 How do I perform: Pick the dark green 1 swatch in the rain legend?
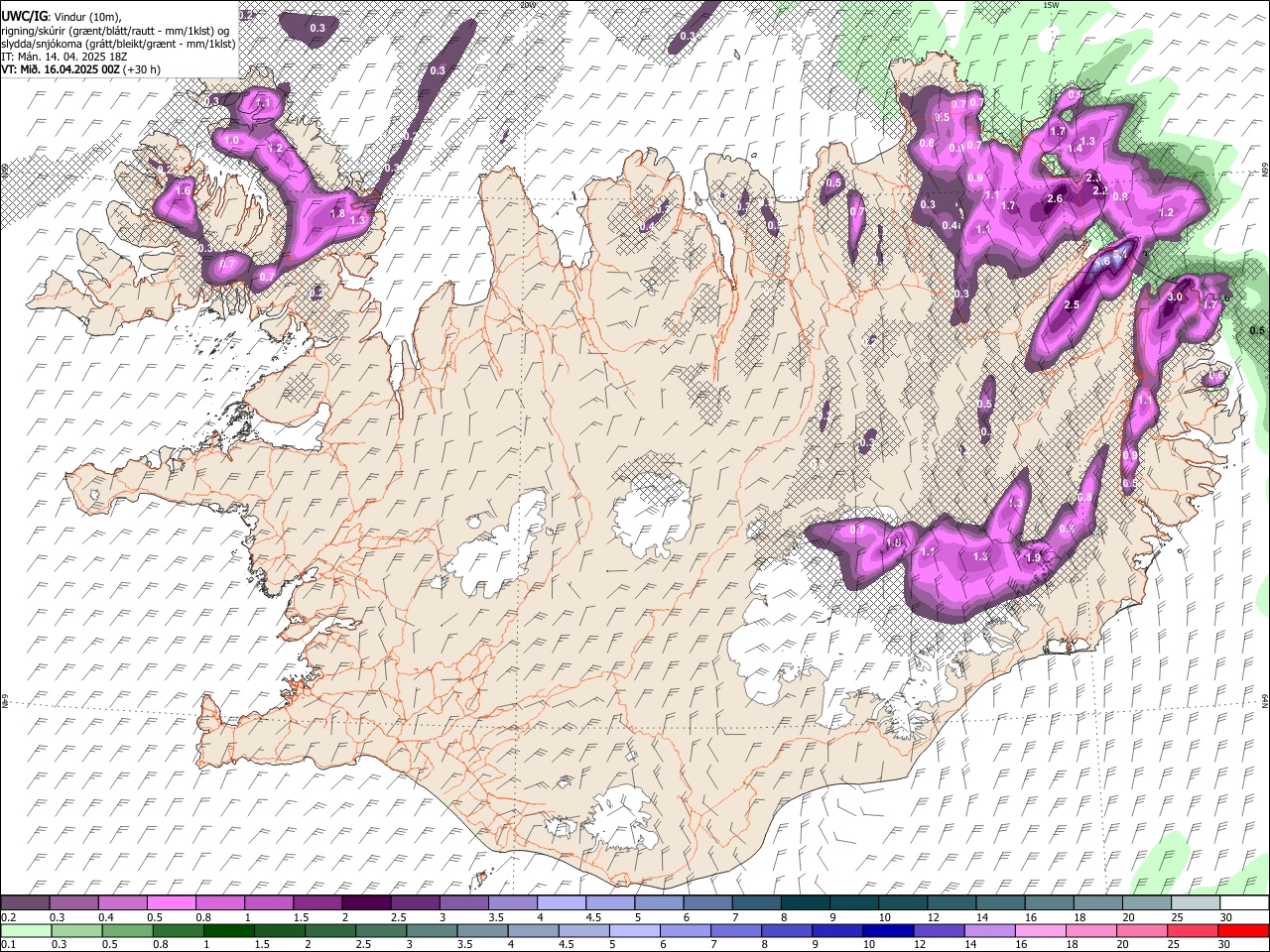(x=228, y=930)
